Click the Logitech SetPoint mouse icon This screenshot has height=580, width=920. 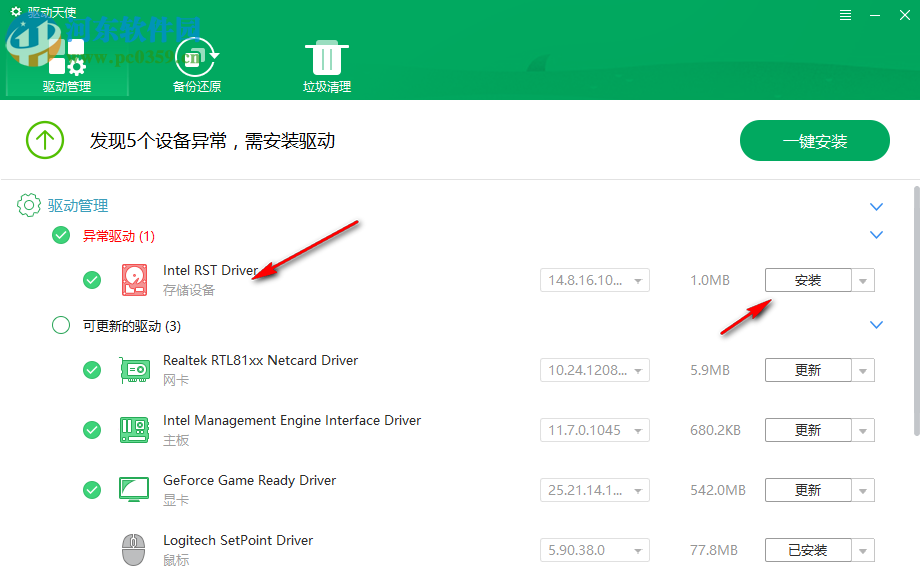point(134,550)
